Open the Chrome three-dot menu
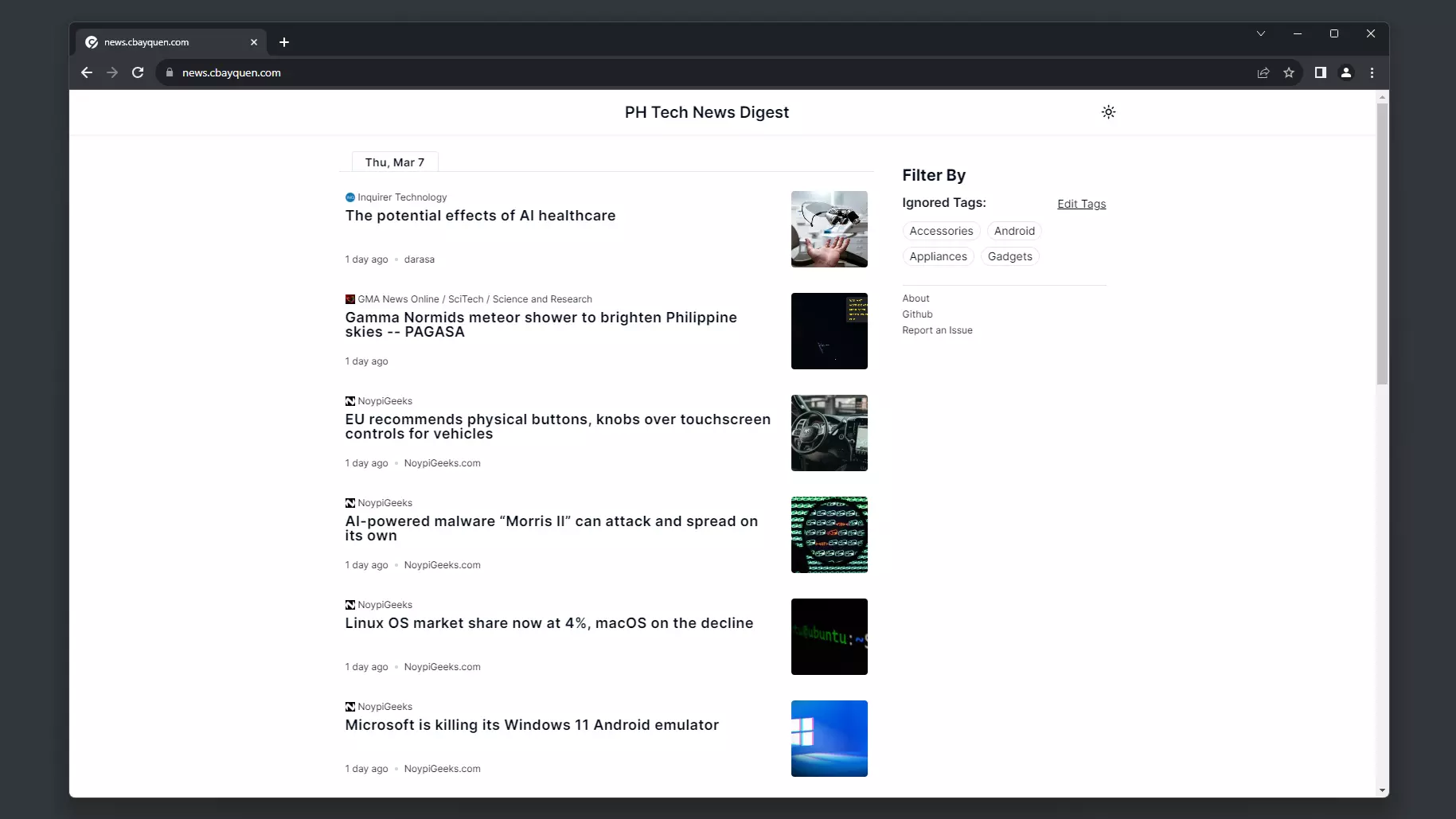This screenshot has width=1456, height=819. pyautogui.click(x=1372, y=72)
